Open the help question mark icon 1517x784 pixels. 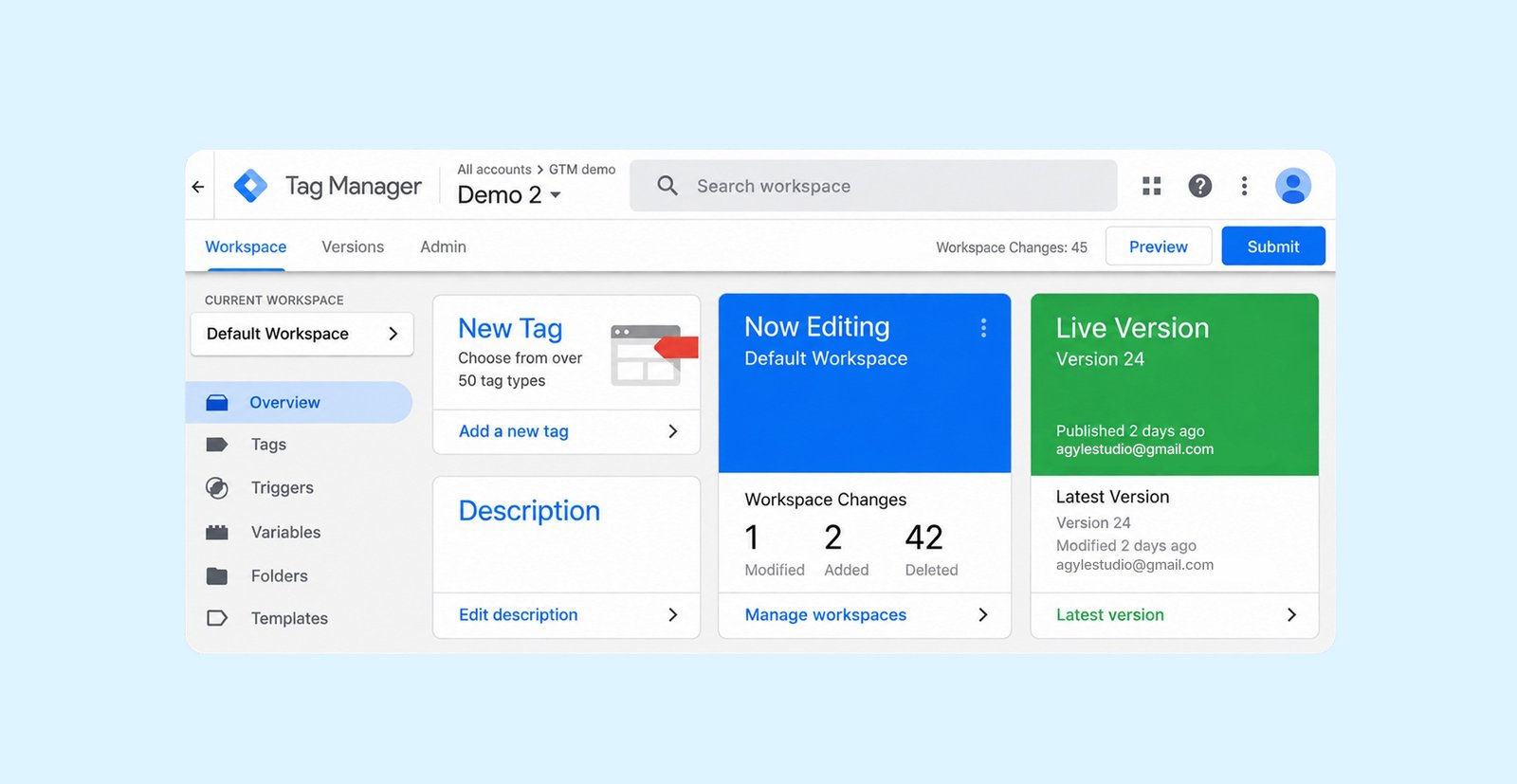coord(1200,186)
